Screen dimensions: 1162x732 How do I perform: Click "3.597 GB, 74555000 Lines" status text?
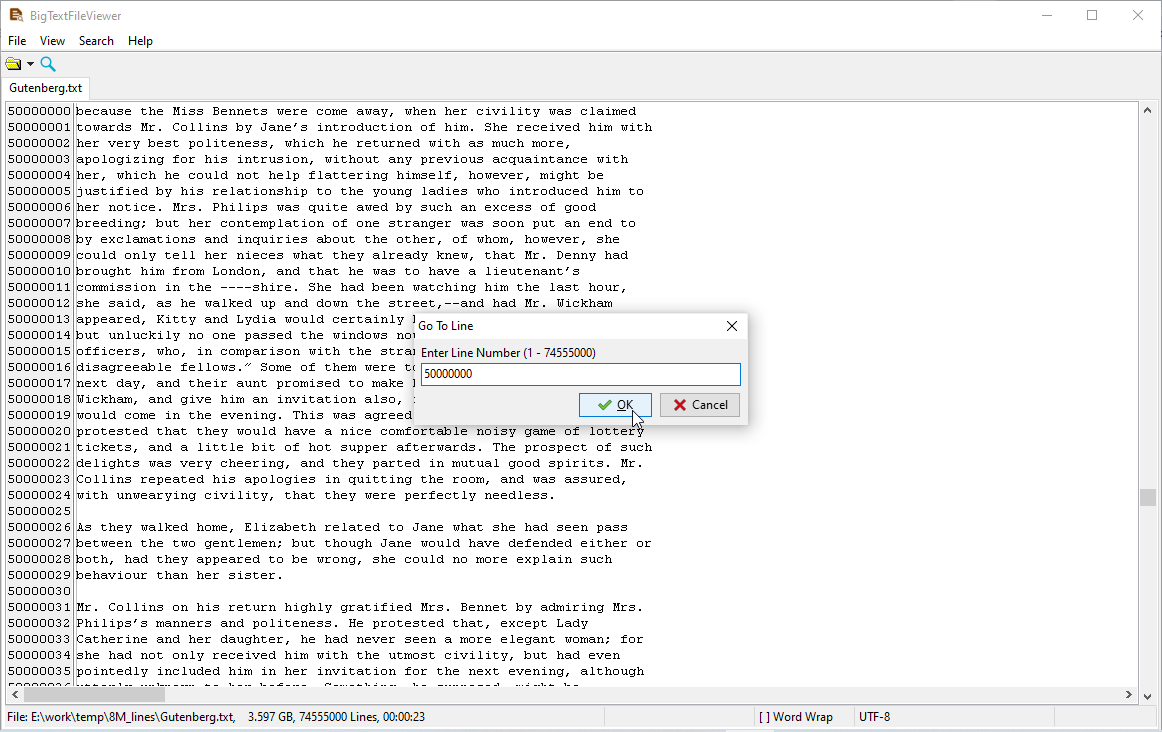[313, 716]
